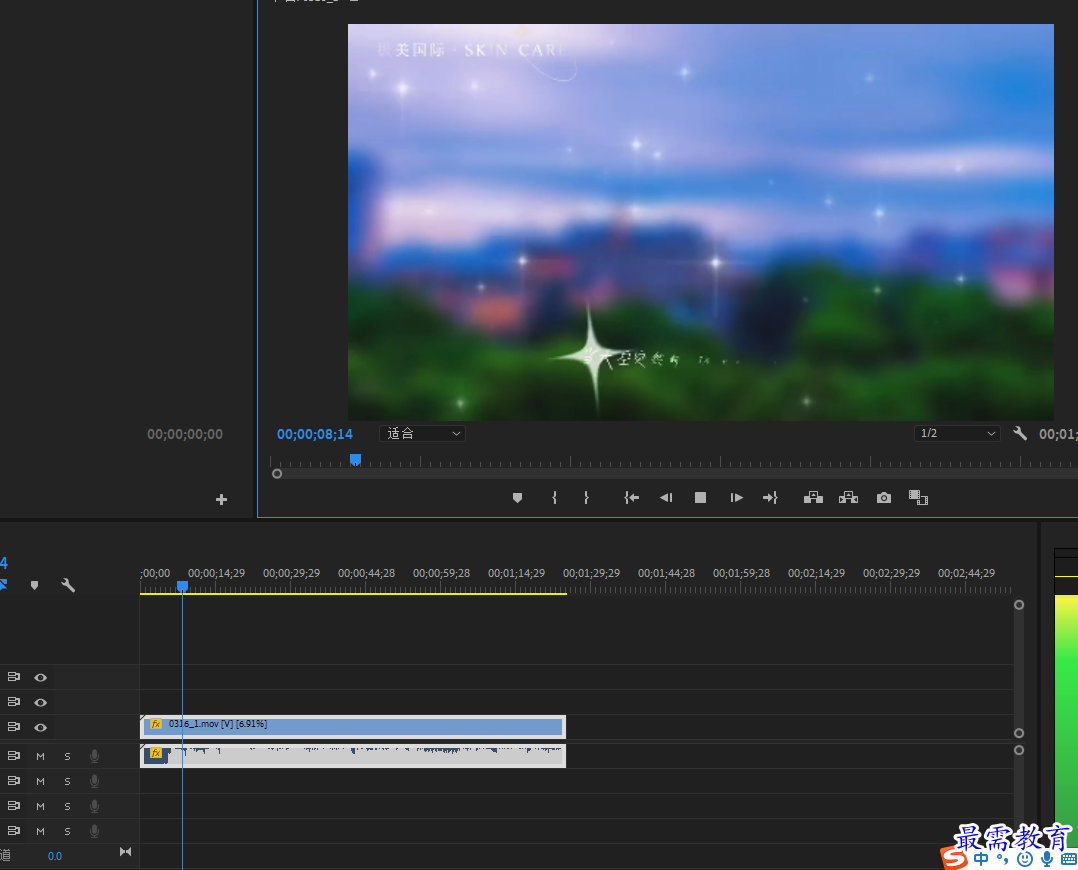This screenshot has width=1078, height=870.
Task: Enable voice-over record on third audio track
Action: click(x=94, y=806)
